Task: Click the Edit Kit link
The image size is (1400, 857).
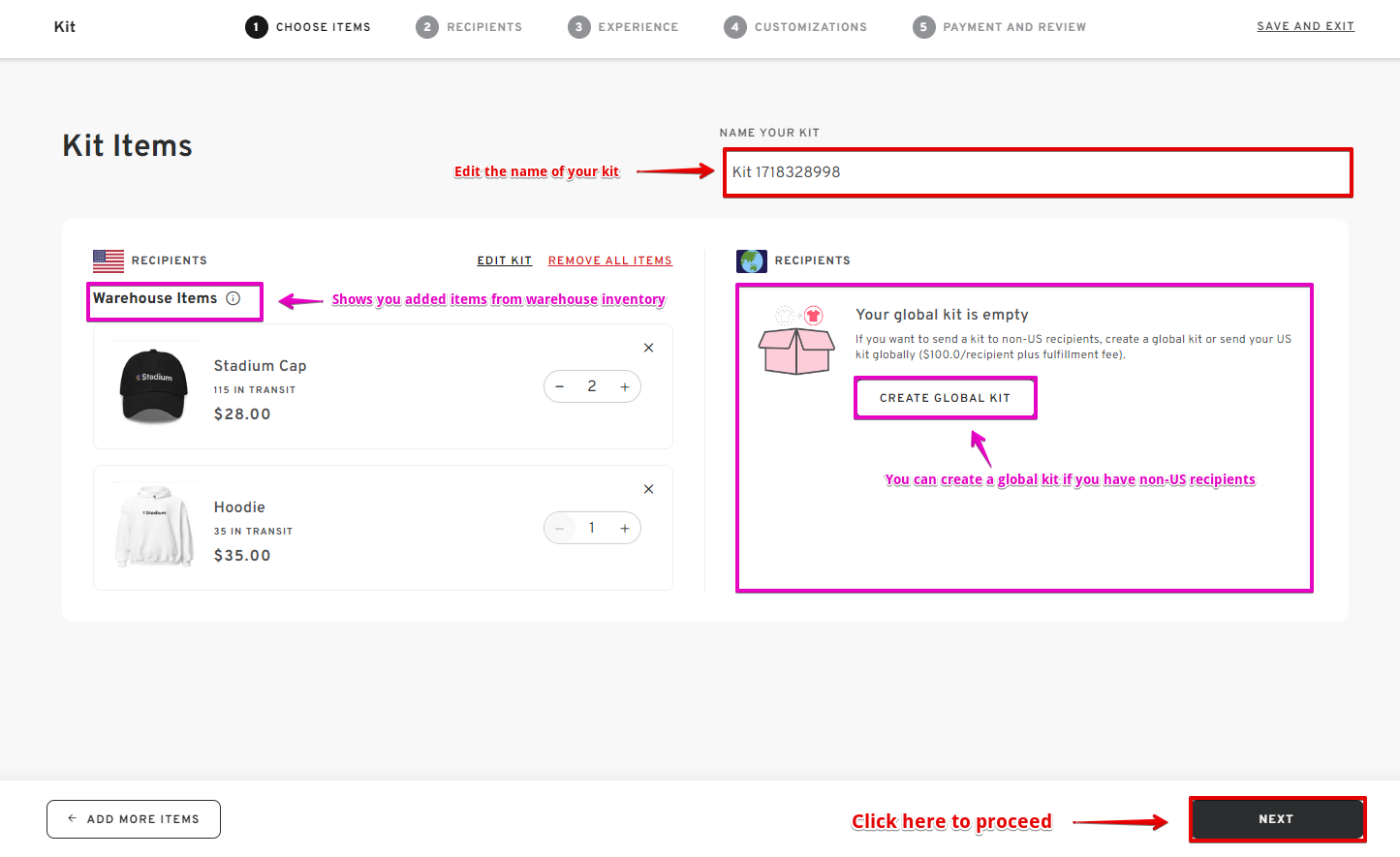Action: point(504,260)
